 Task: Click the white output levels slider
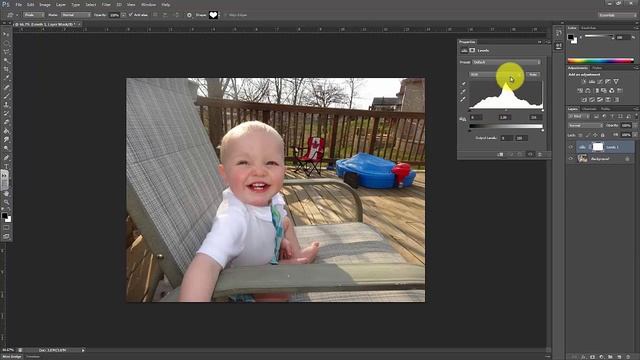542,130
